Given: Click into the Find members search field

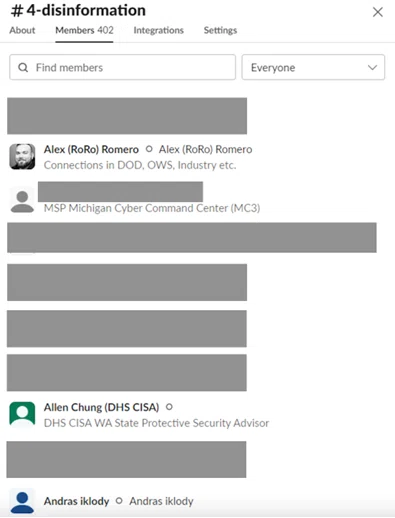Looking at the screenshot, I should click(x=123, y=67).
